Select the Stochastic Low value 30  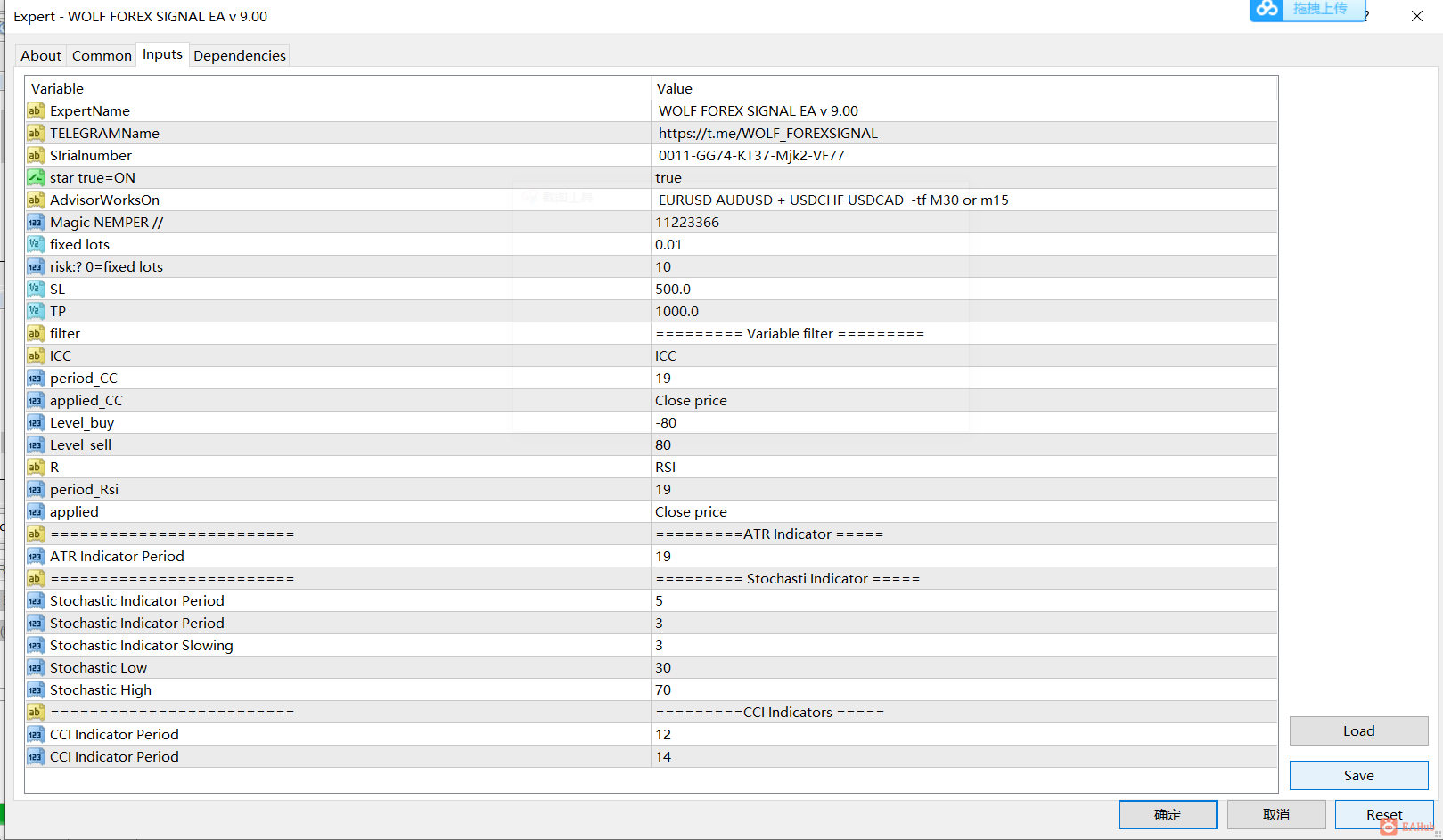tap(663, 667)
